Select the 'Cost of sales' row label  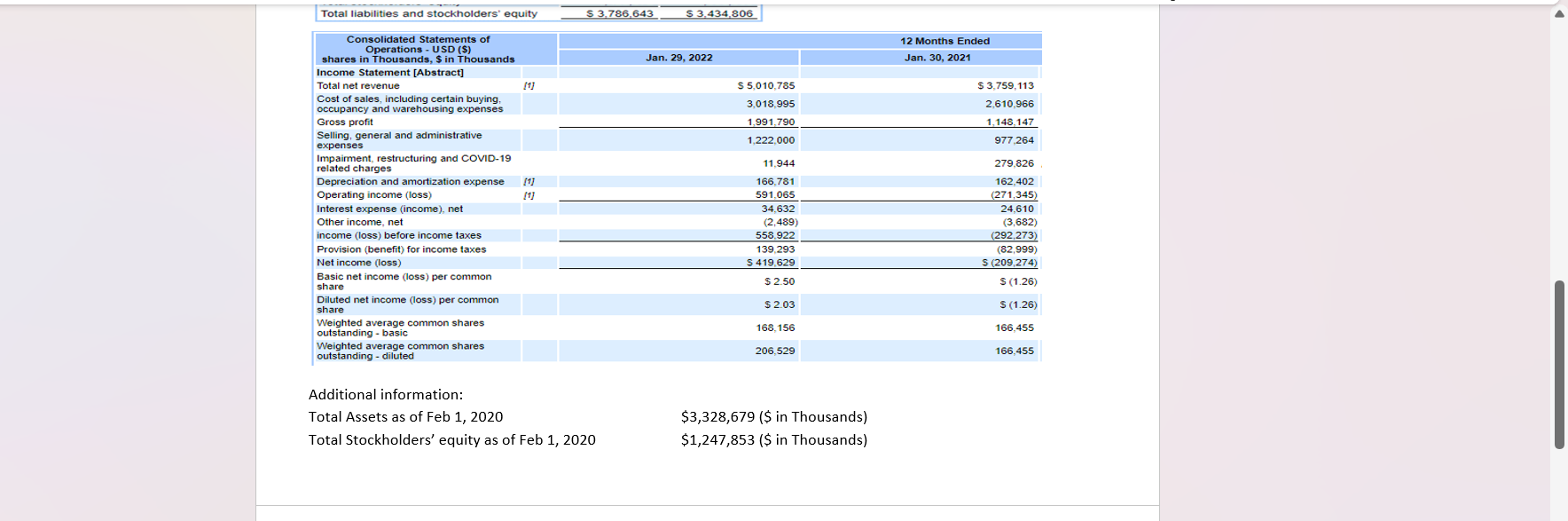410,104
